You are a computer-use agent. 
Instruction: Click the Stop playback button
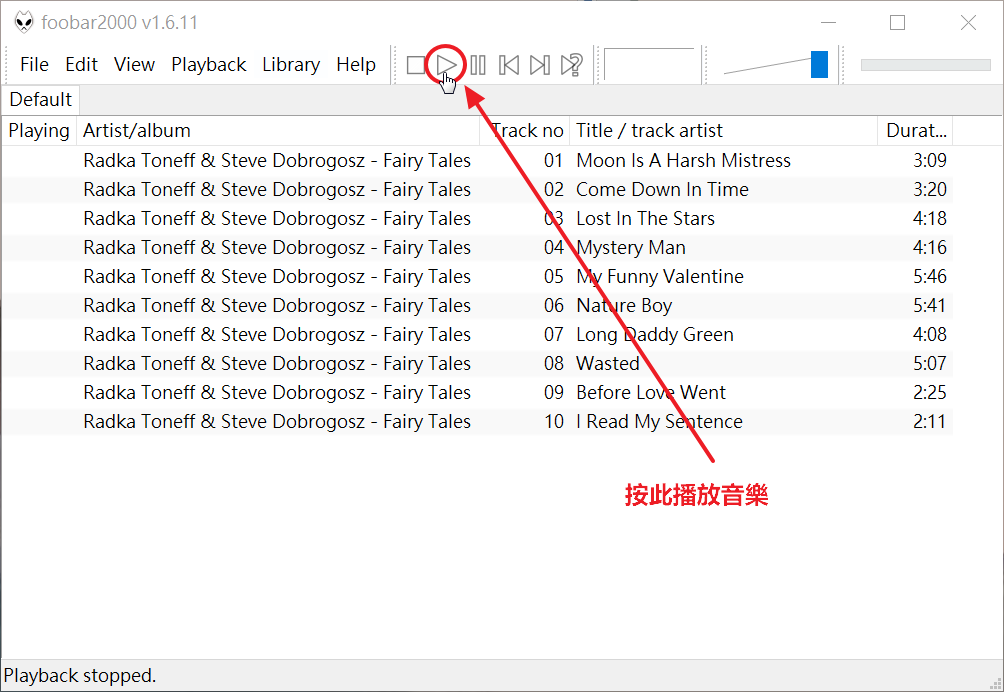click(x=416, y=65)
